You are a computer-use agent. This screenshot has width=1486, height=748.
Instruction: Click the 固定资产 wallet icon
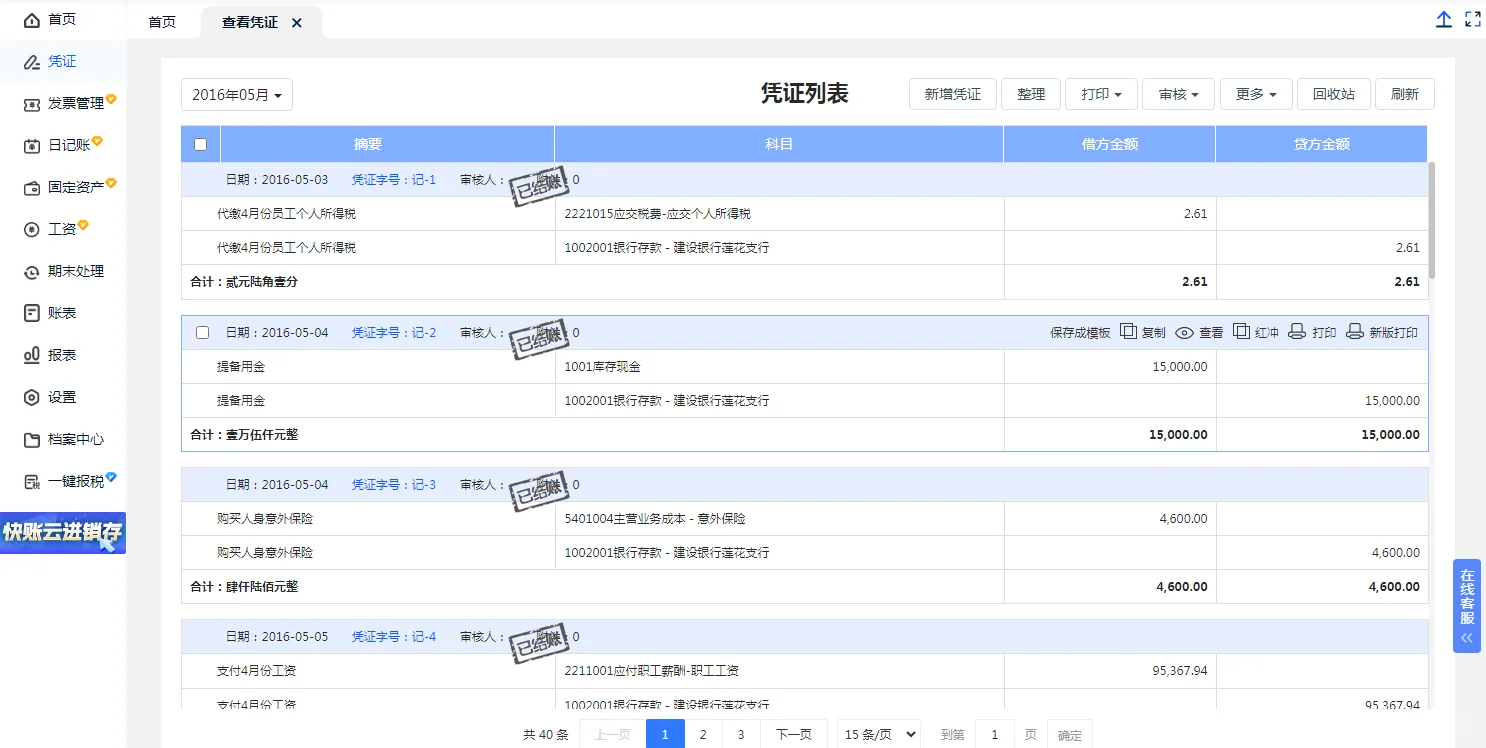click(32, 187)
